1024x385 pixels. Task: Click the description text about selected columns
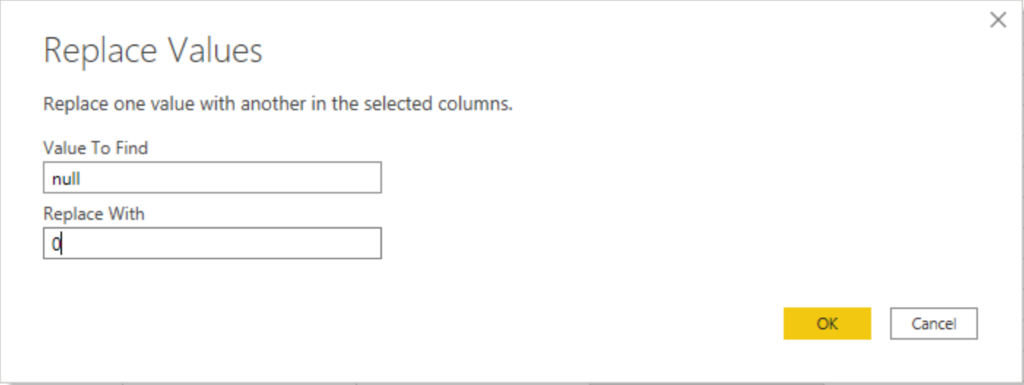pos(278,104)
